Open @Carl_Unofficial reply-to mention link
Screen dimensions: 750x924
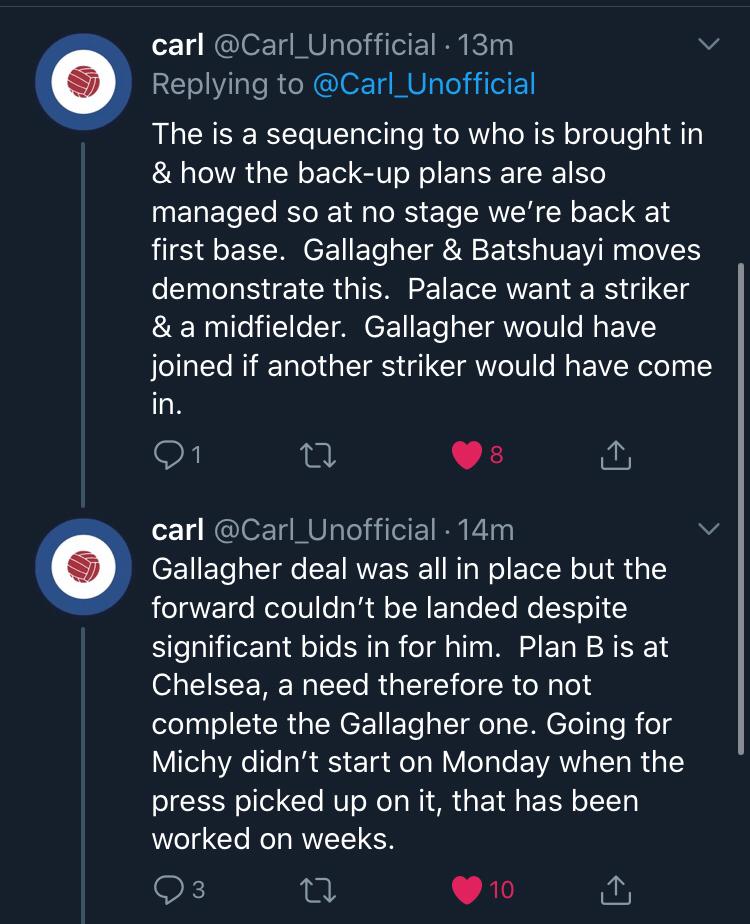pyautogui.click(x=424, y=84)
